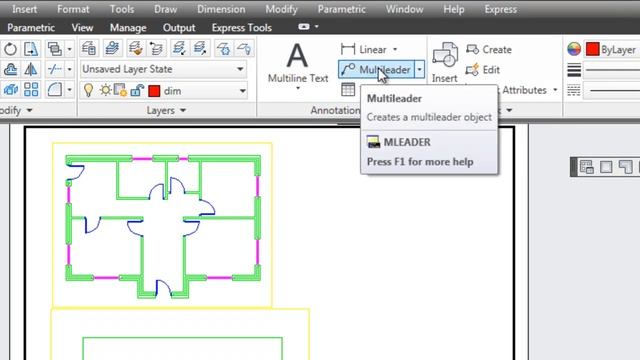Click the Layer Isolate icon
640x360 pixels.
tap(179, 48)
